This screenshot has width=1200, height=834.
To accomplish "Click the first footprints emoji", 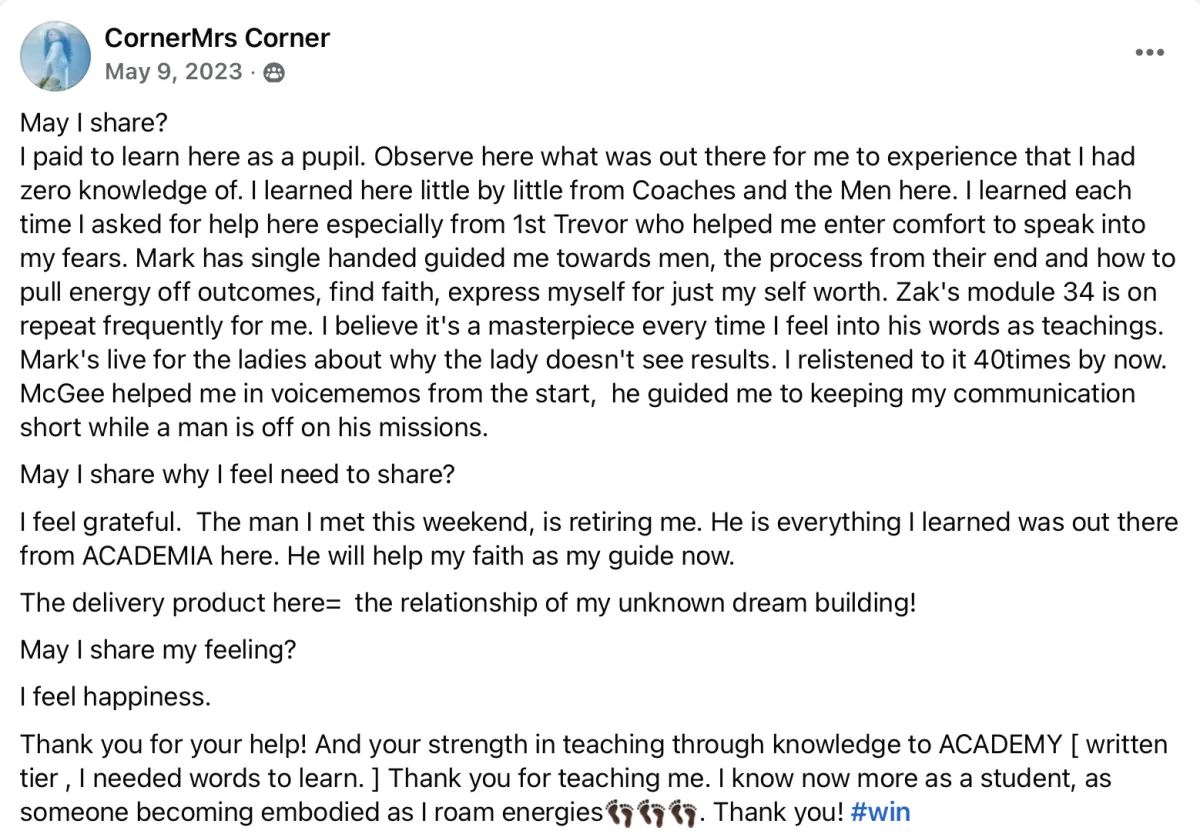I will 620,811.
